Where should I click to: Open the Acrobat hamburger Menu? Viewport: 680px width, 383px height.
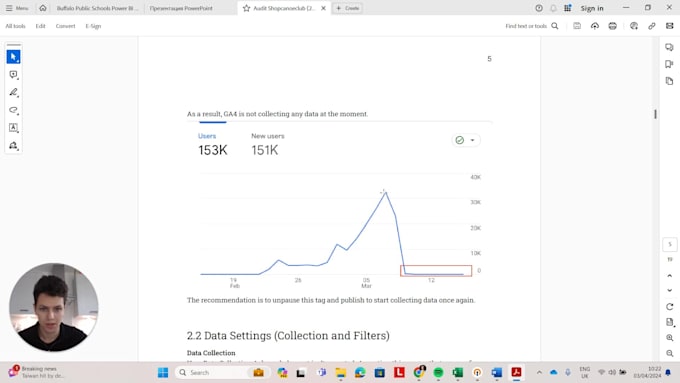coord(17,8)
